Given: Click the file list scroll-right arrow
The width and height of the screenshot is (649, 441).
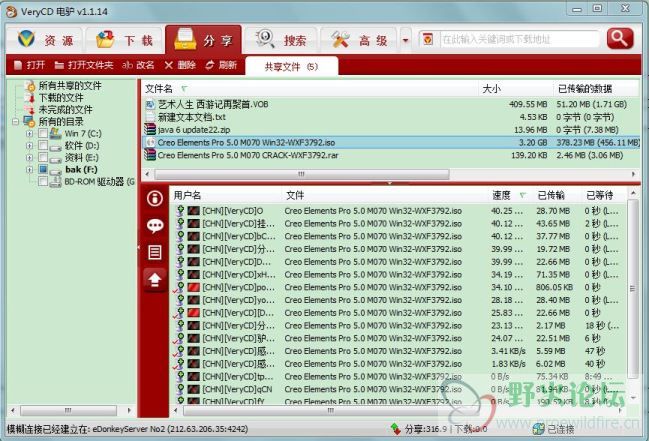Looking at the screenshot, I should click(634, 174).
